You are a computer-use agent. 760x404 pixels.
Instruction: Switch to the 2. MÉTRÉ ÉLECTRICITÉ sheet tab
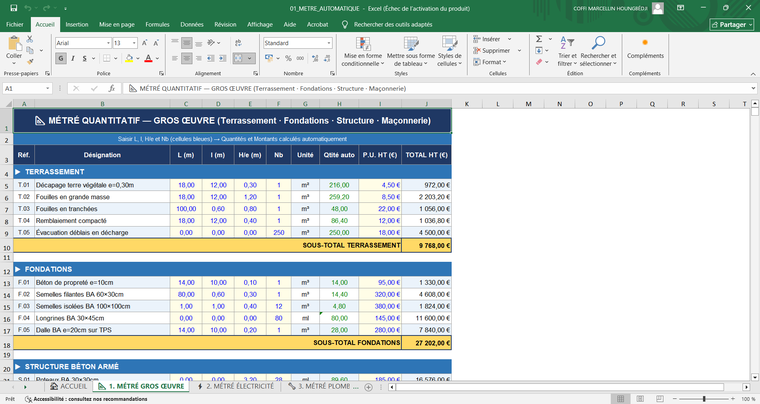[x=238, y=386]
